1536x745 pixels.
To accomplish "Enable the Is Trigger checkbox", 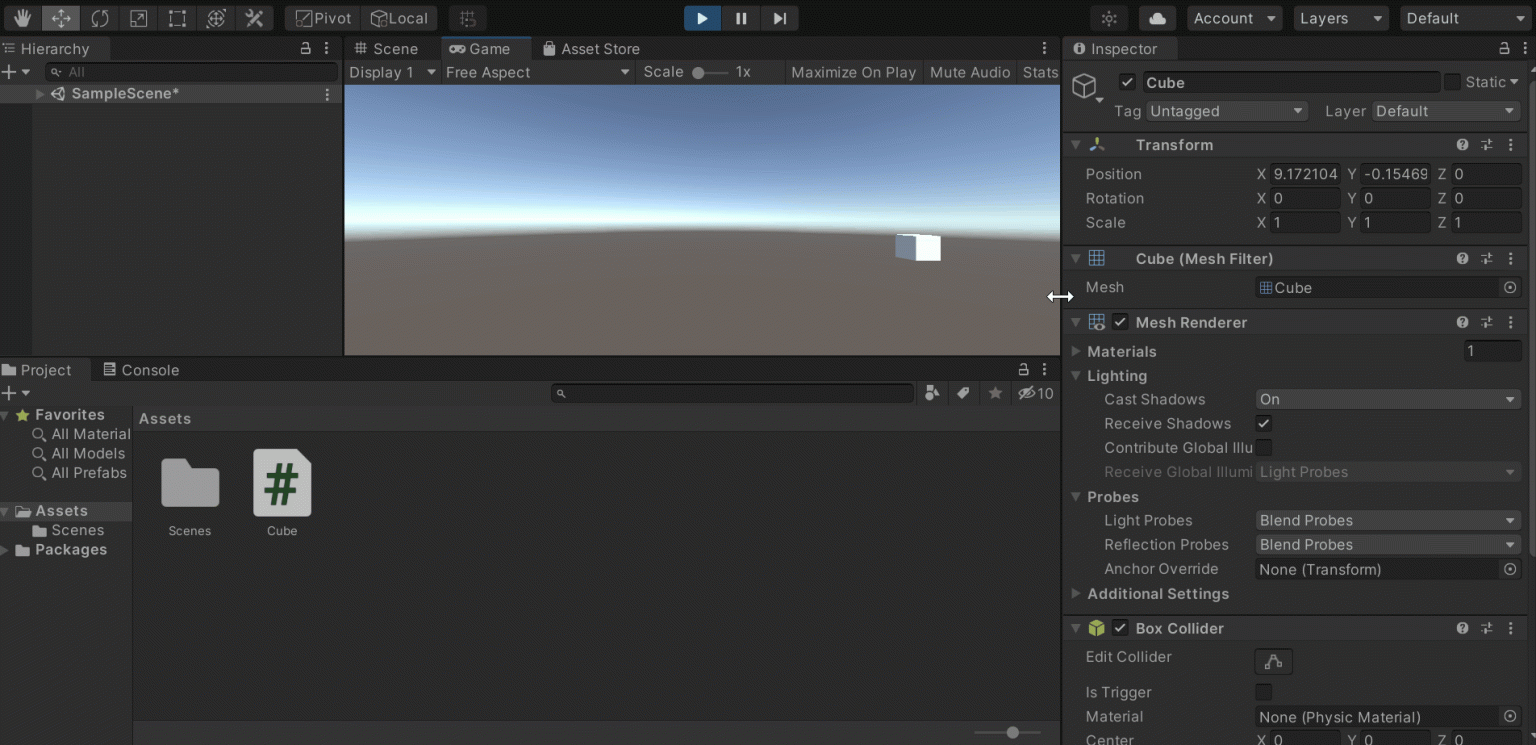I will tap(1264, 692).
